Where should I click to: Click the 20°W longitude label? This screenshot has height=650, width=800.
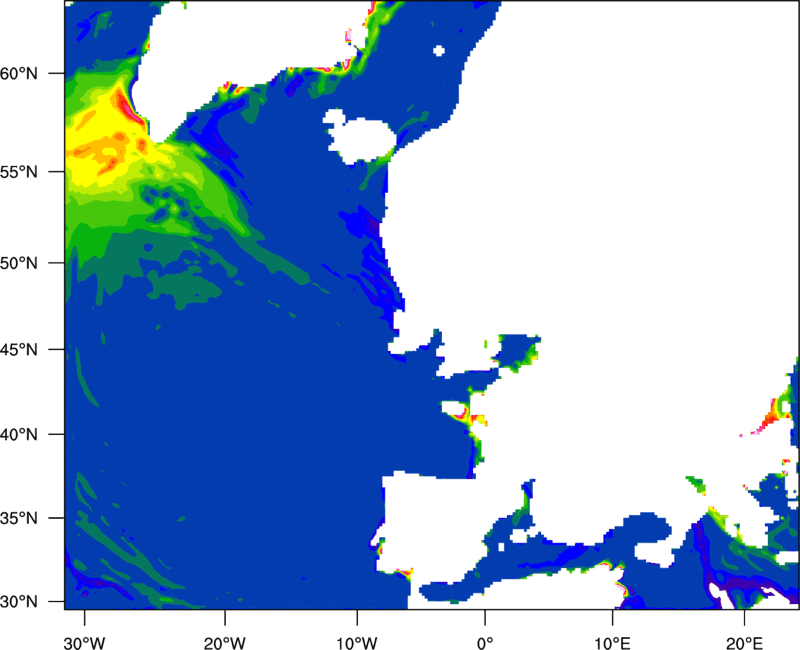coord(224,643)
